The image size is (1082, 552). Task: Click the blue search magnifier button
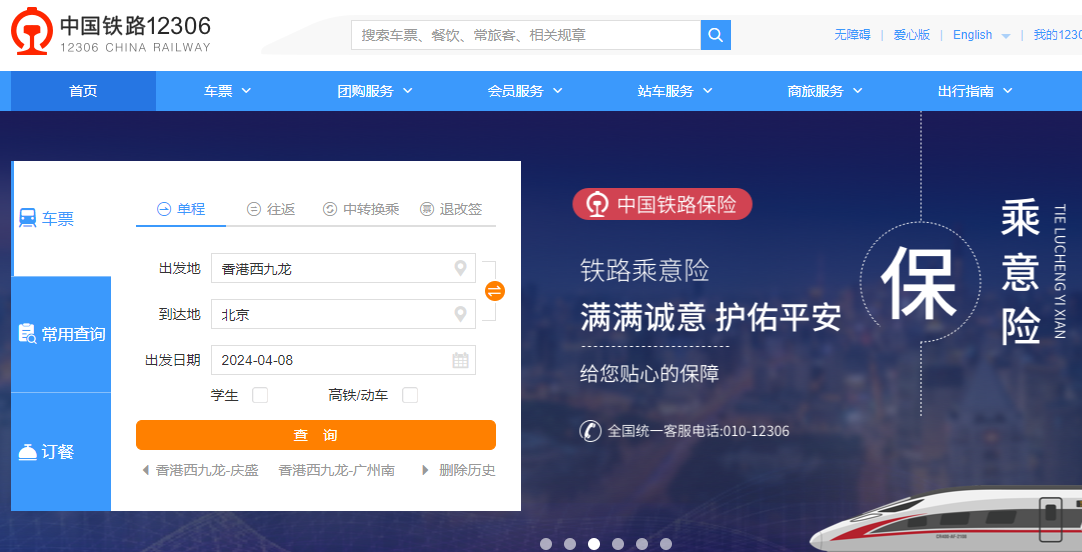(x=716, y=34)
